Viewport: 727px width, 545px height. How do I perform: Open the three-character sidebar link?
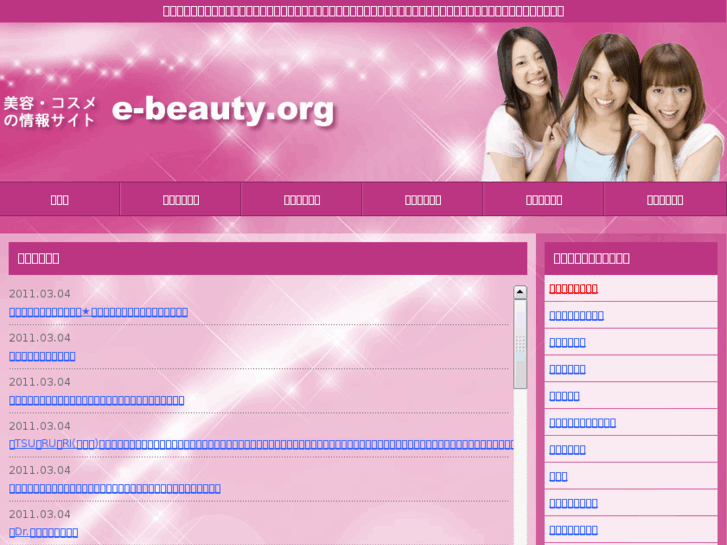(558, 476)
